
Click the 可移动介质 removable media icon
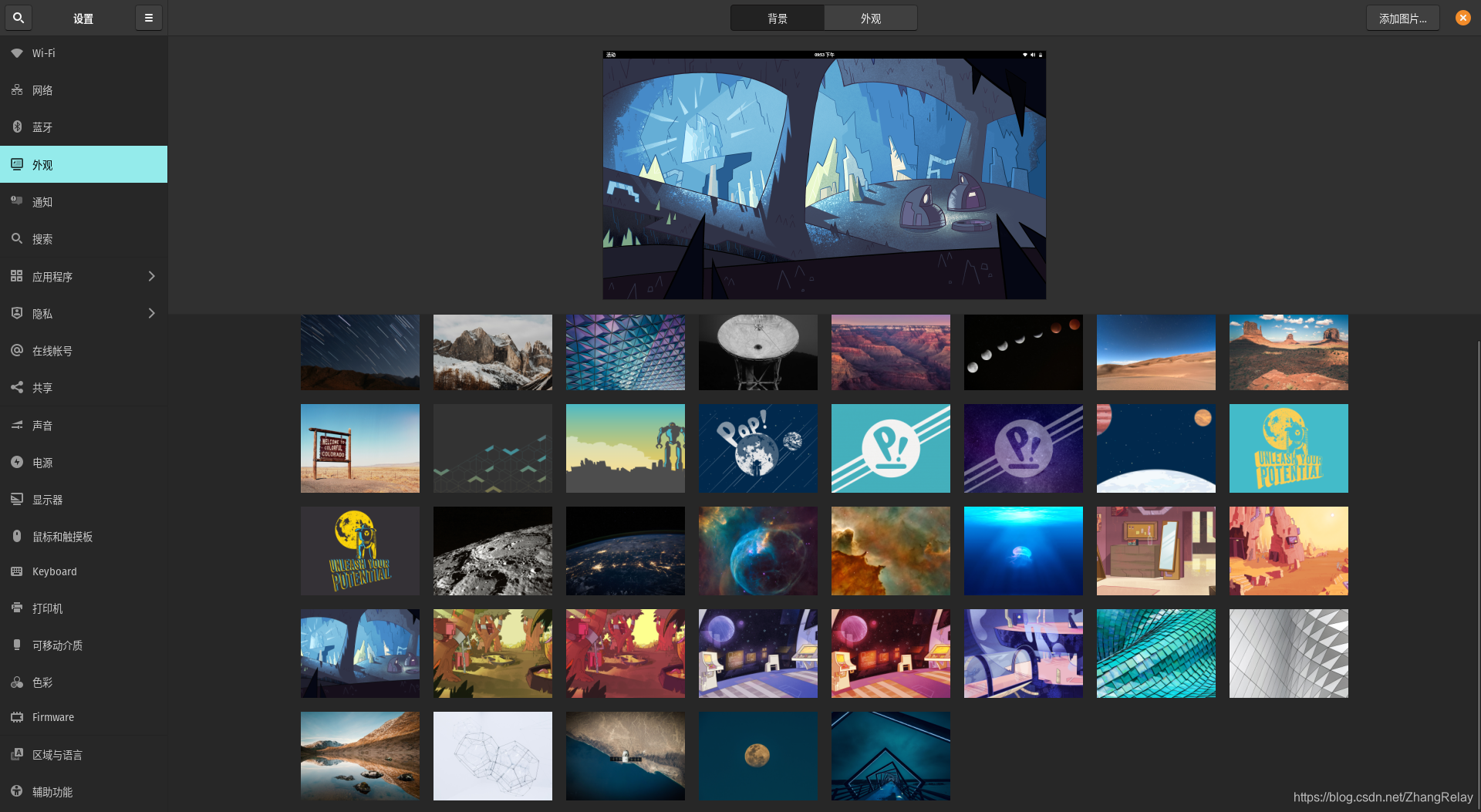click(x=17, y=645)
